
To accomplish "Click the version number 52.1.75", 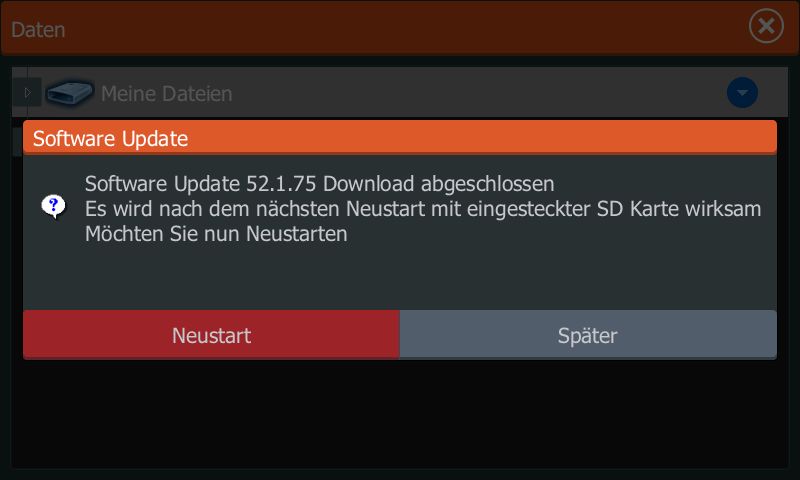I will point(281,184).
